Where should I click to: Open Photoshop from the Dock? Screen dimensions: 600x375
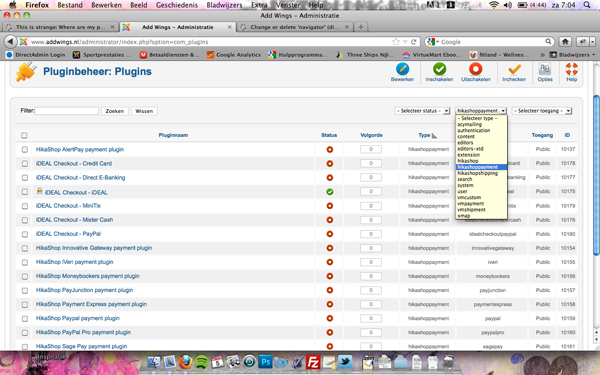coord(265,362)
